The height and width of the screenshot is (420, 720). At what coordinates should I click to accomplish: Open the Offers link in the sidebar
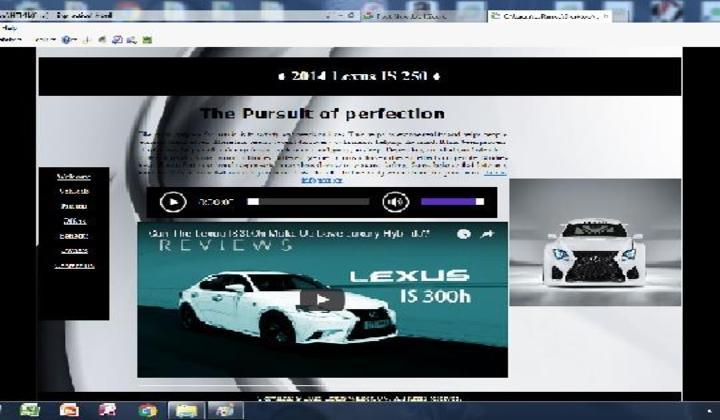(x=74, y=221)
